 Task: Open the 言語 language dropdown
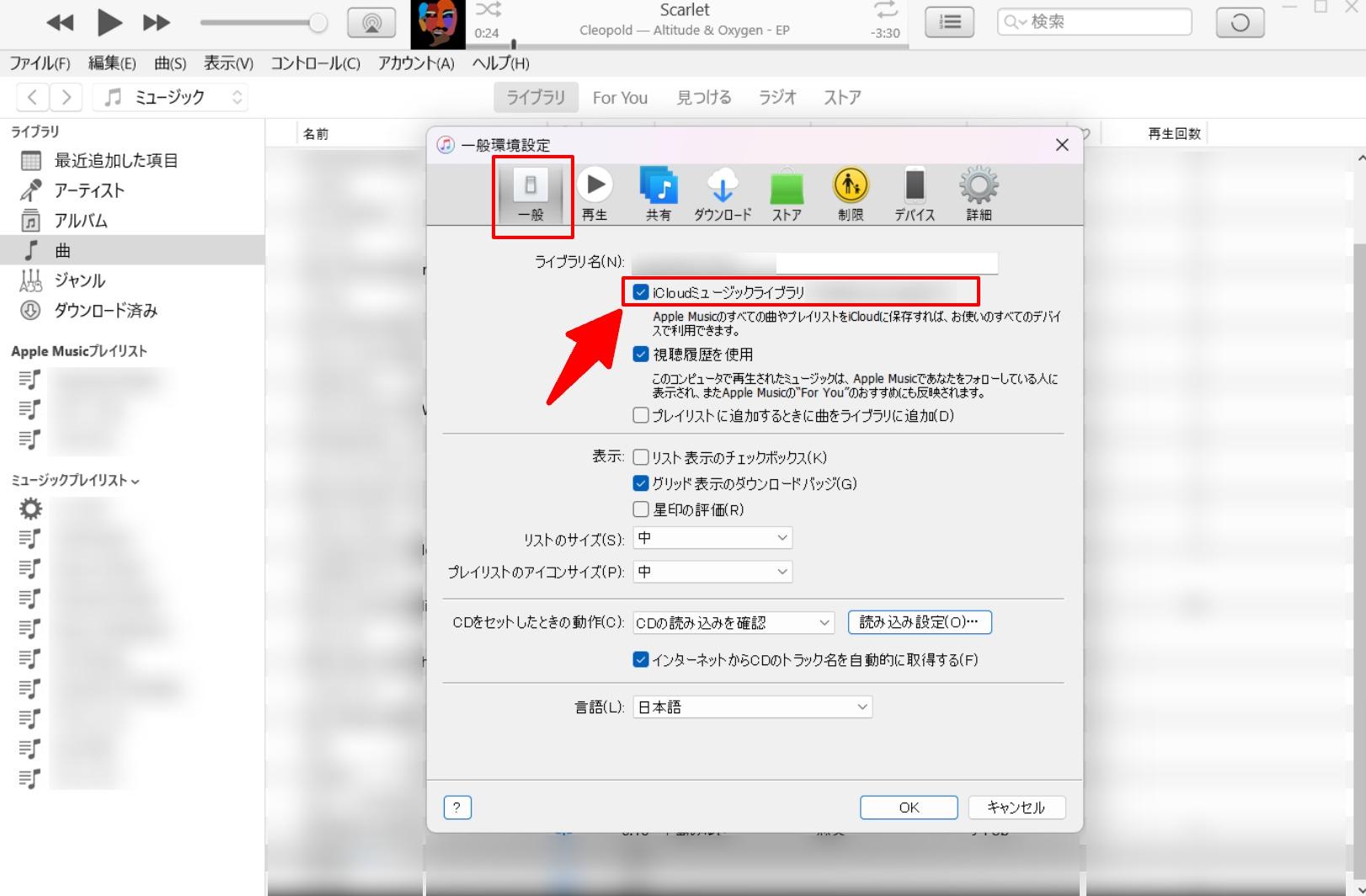pos(753,707)
